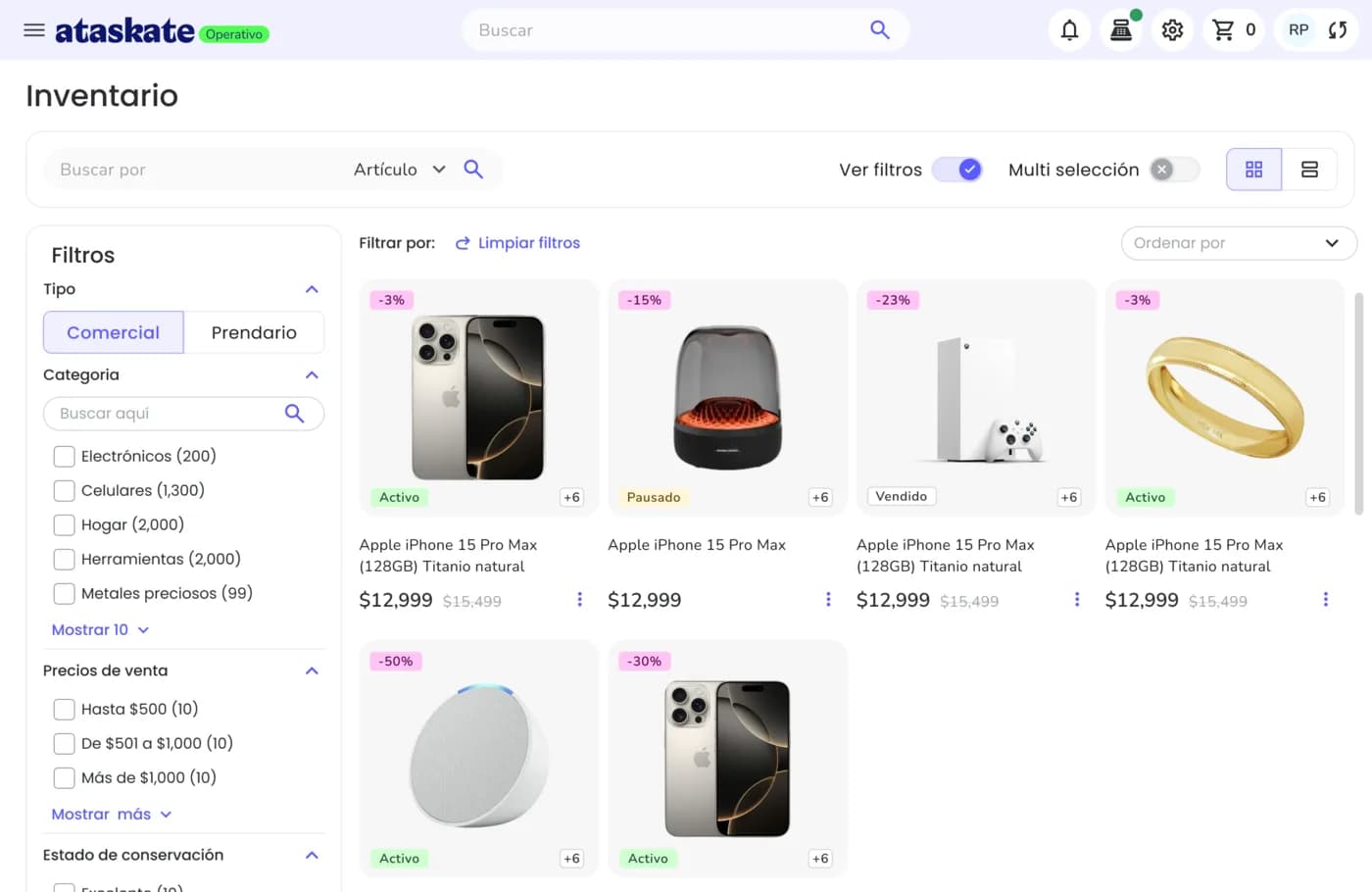
Task: Open the notifications bell
Action: 1069,30
